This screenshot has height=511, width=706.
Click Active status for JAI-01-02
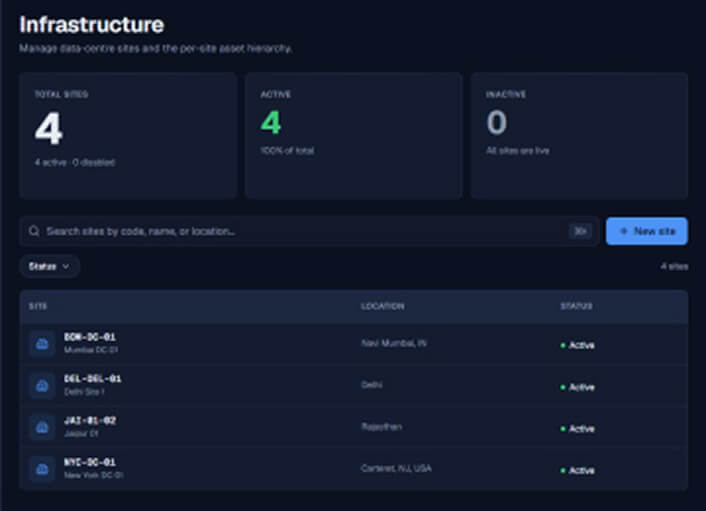click(x=577, y=429)
